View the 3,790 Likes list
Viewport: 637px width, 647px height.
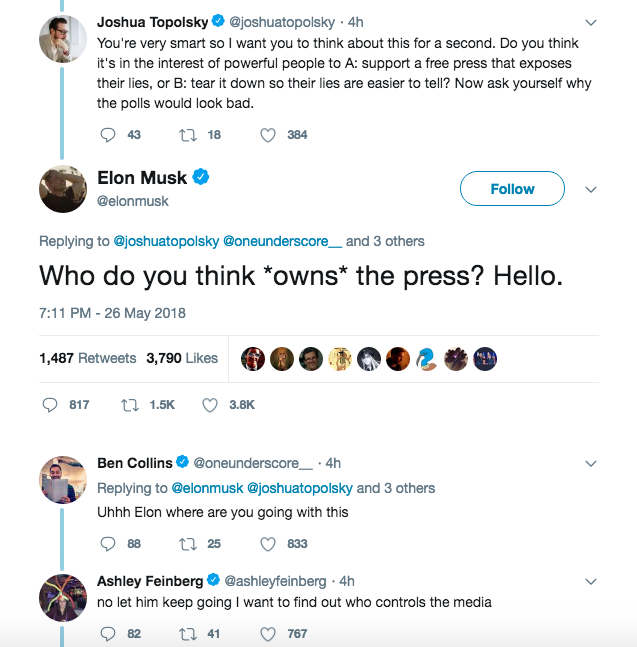coord(182,358)
